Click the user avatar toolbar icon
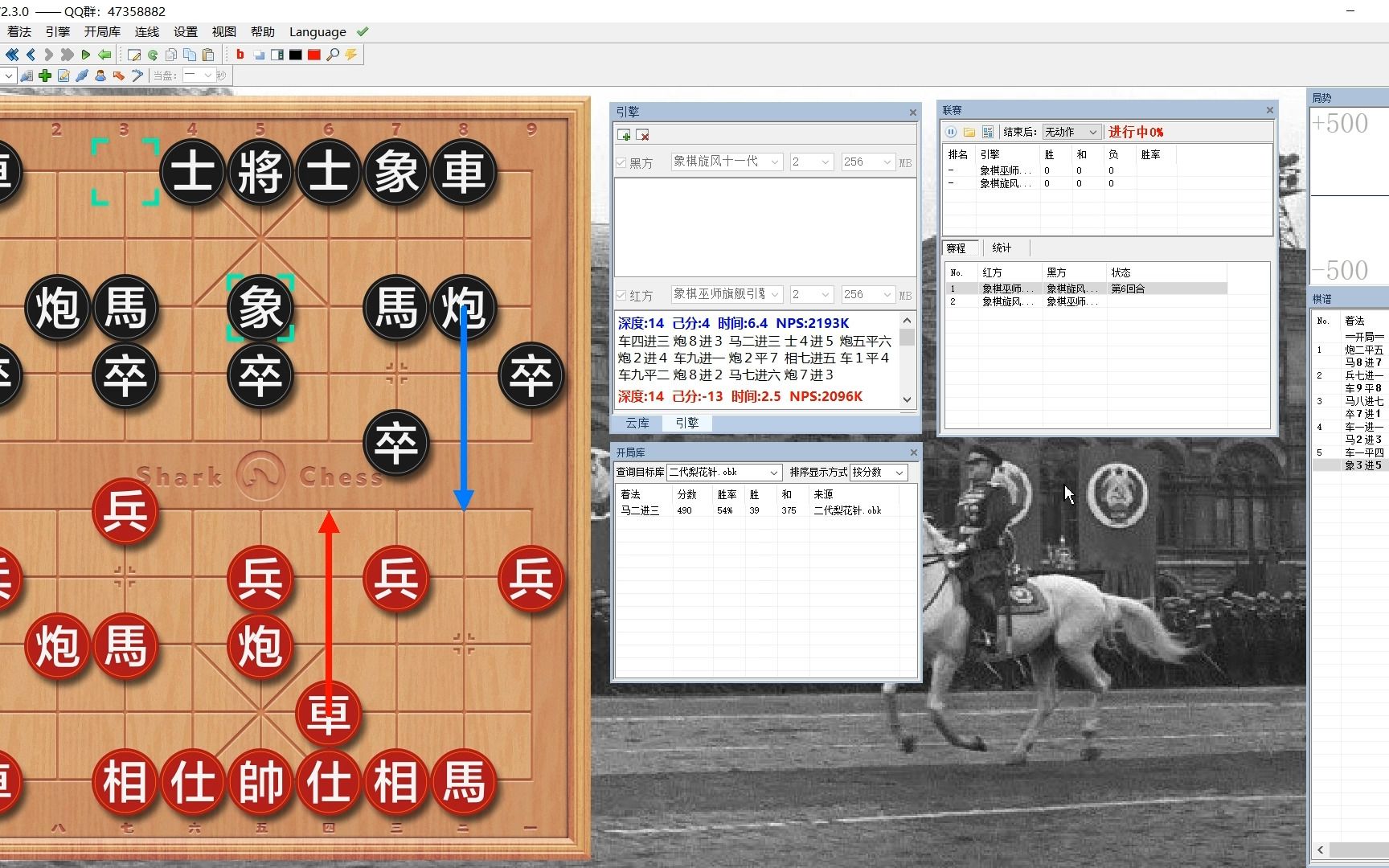The height and width of the screenshot is (868, 1389). [x=100, y=76]
